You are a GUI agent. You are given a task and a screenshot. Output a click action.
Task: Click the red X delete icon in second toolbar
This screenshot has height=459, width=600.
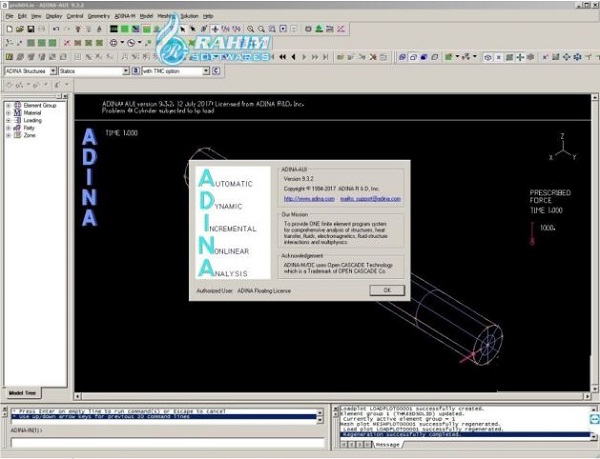67,43
